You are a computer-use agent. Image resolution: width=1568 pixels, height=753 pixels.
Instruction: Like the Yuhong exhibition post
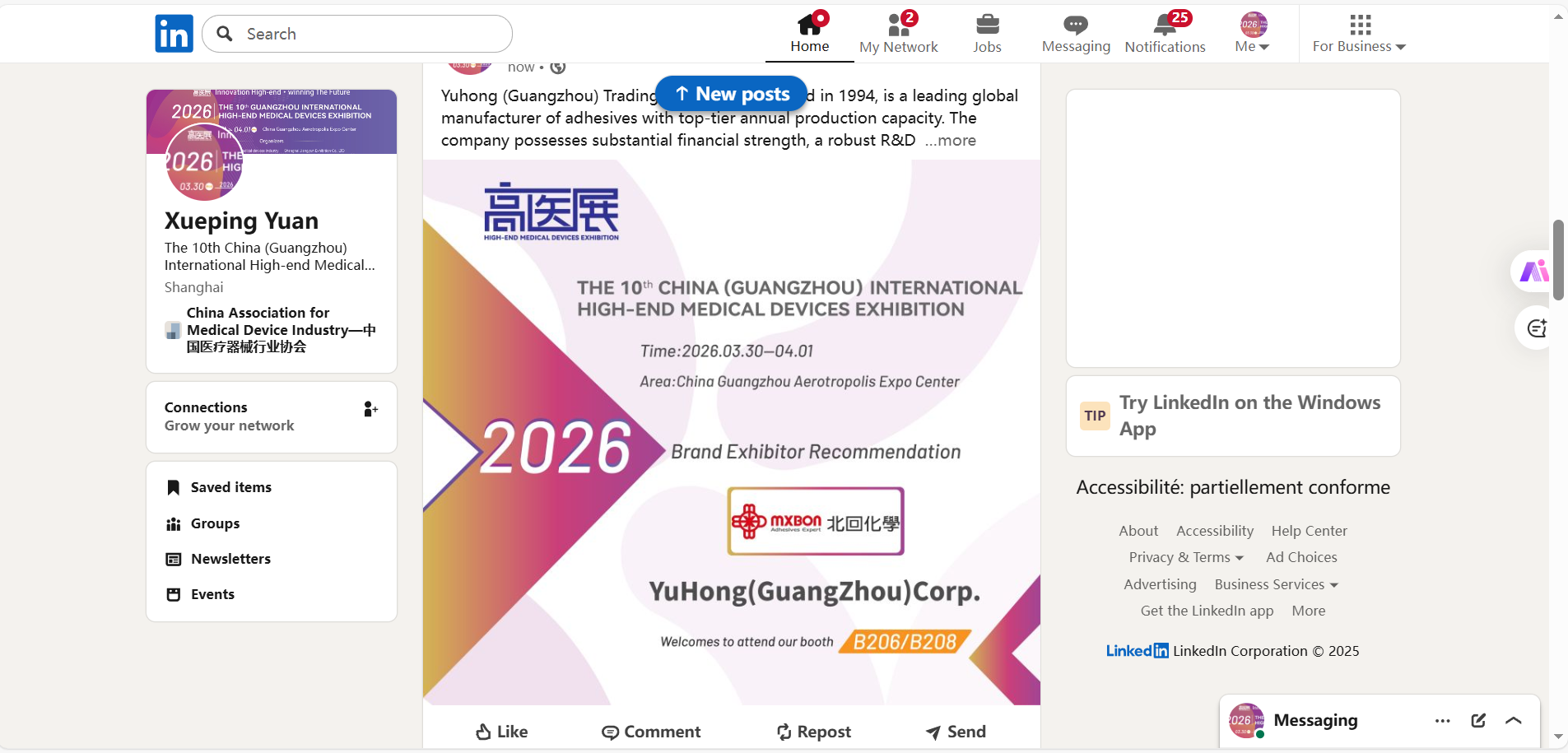501,732
